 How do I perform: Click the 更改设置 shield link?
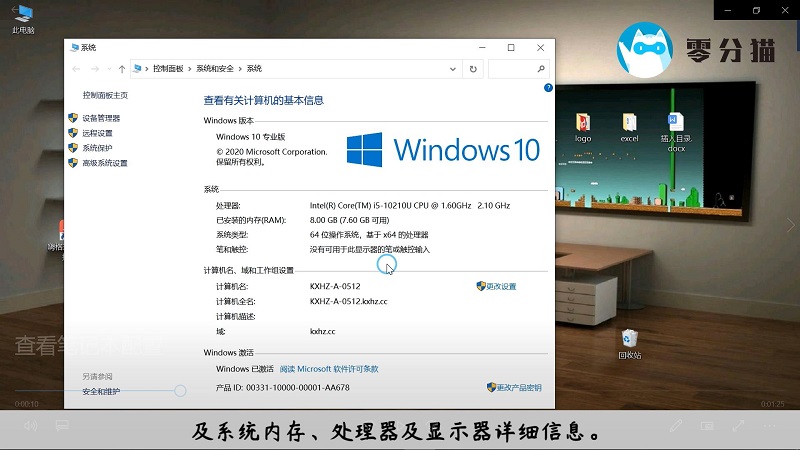click(501, 287)
